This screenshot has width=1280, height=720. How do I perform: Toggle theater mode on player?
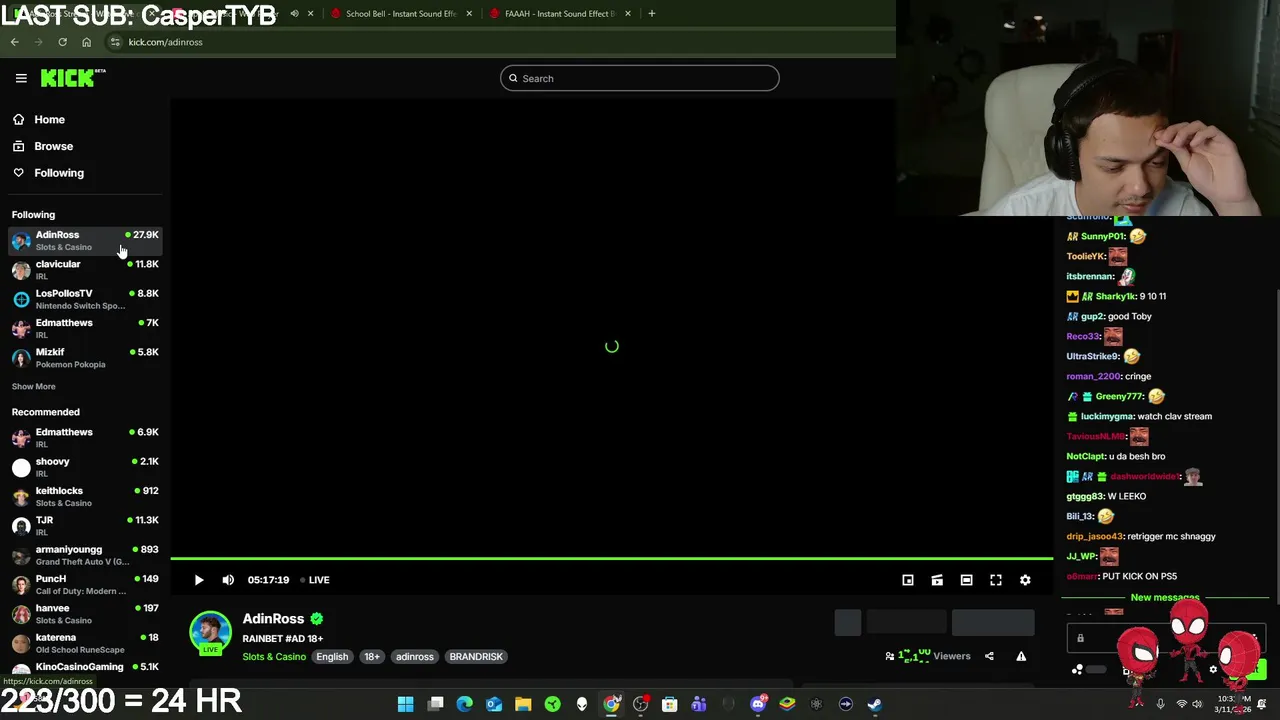coord(966,580)
